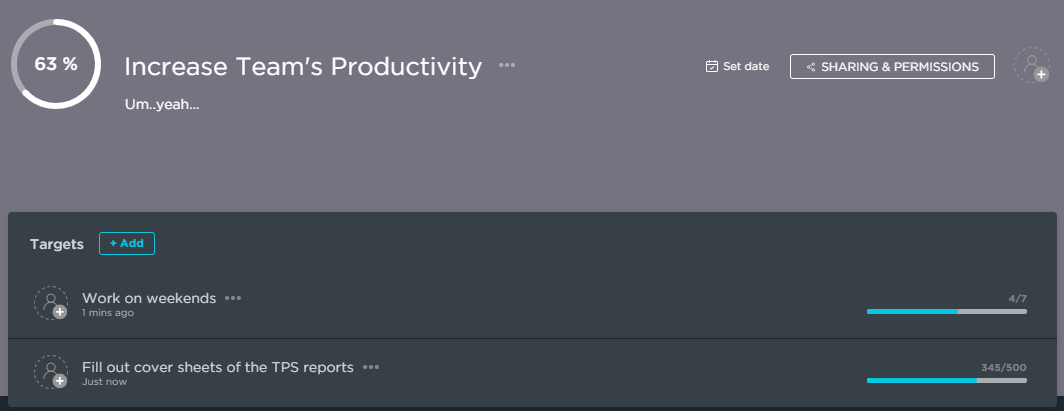Screen dimensions: 1064x411
Task: Click the add owner avatar beside Sharing & Permissions
Action: (x=1031, y=66)
